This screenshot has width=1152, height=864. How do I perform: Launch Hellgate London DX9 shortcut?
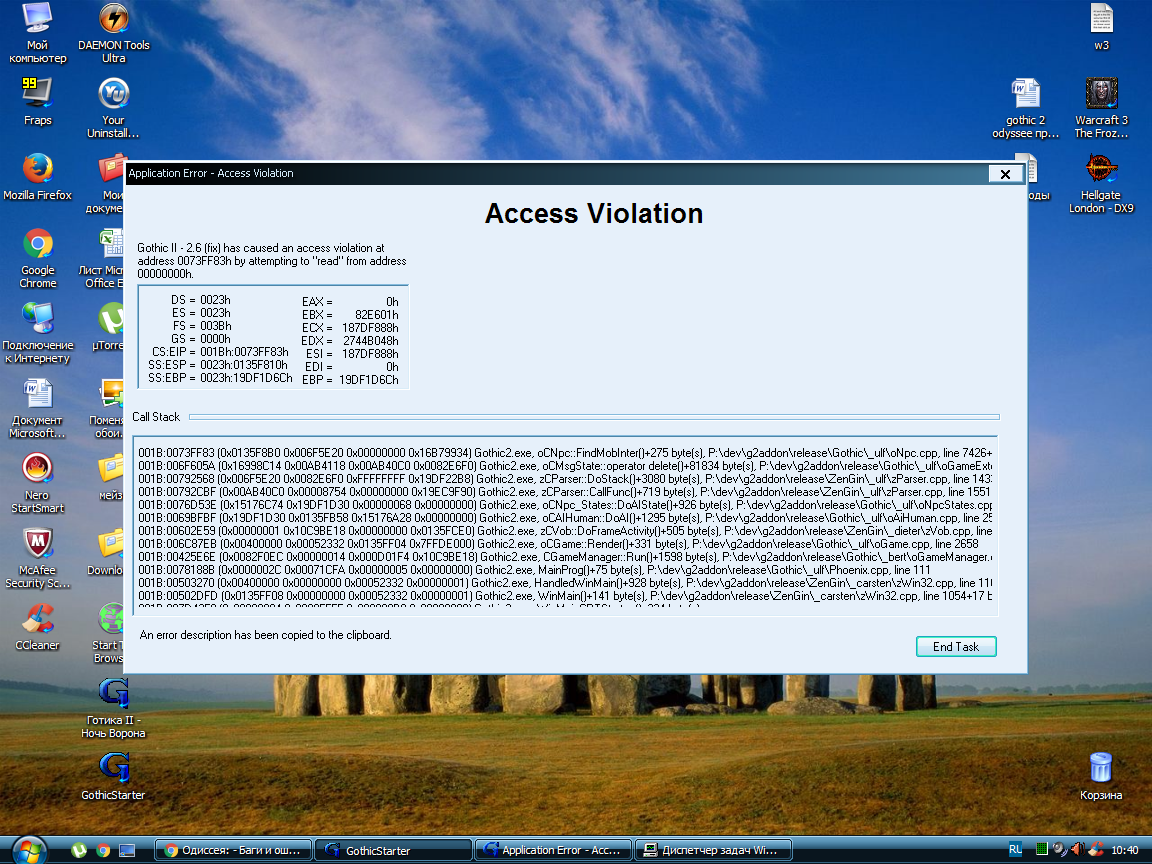pos(1101,183)
